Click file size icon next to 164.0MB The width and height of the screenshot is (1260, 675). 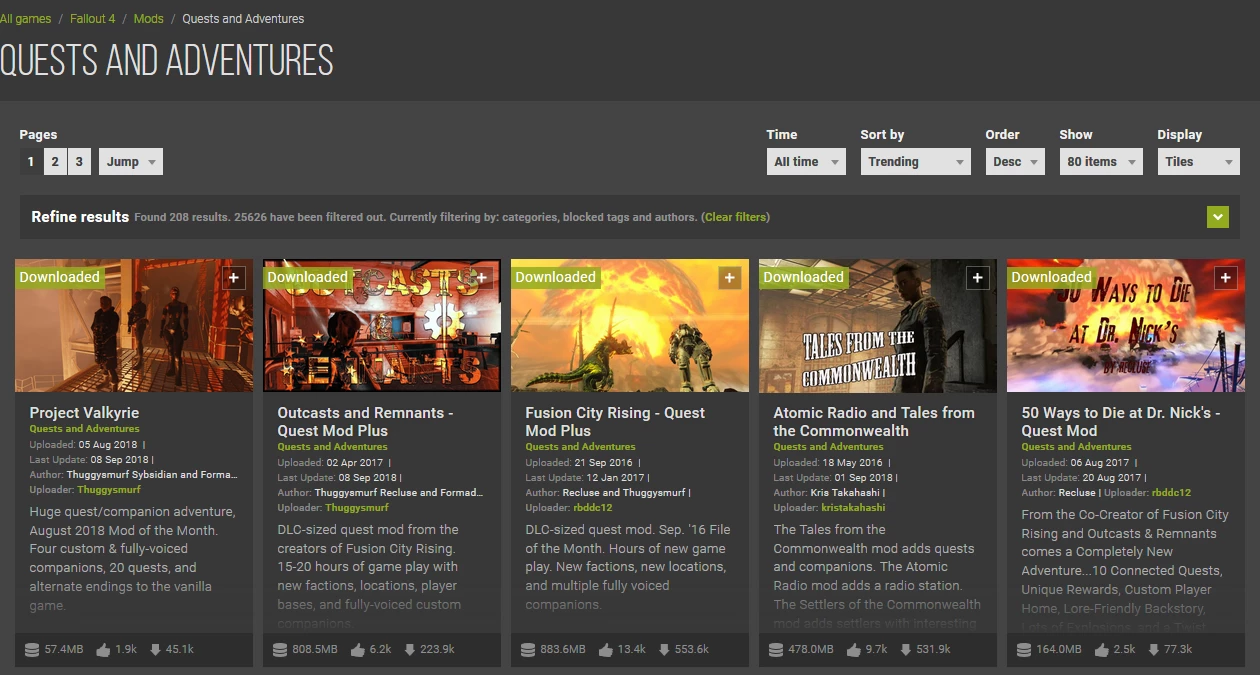pos(1024,650)
